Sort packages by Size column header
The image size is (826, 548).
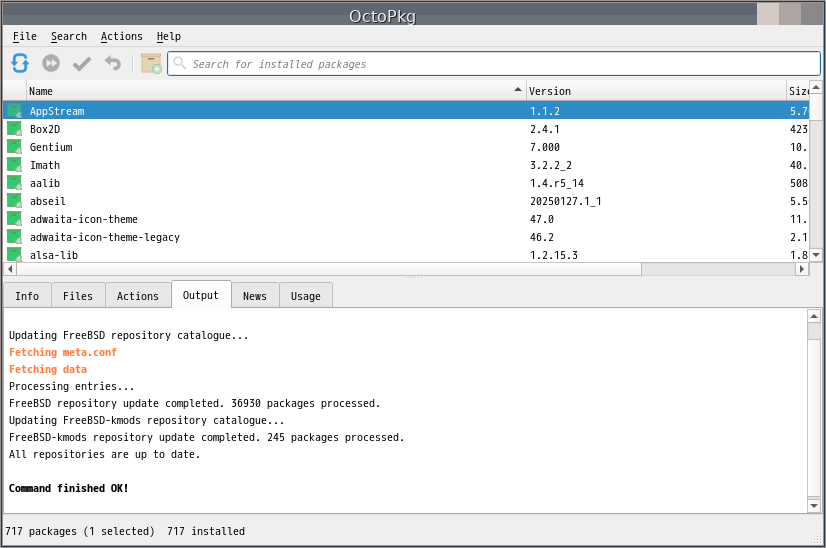798,91
